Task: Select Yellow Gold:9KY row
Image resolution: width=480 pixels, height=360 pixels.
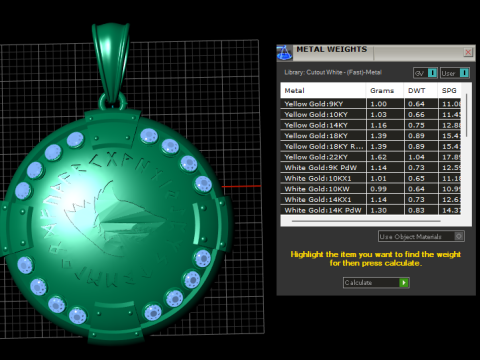Action: pyautogui.click(x=371, y=104)
